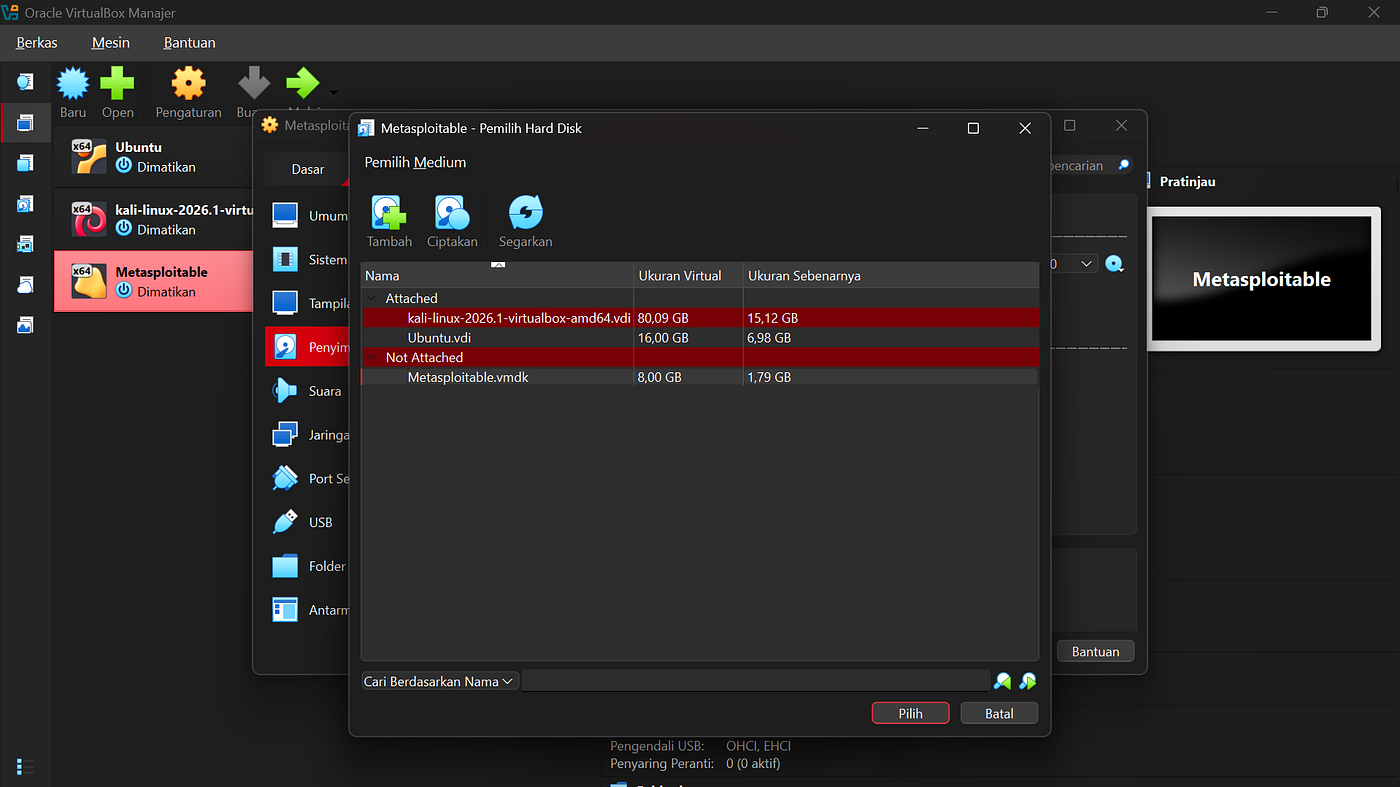
Task: Open Port Serial settings category
Action: [309, 478]
